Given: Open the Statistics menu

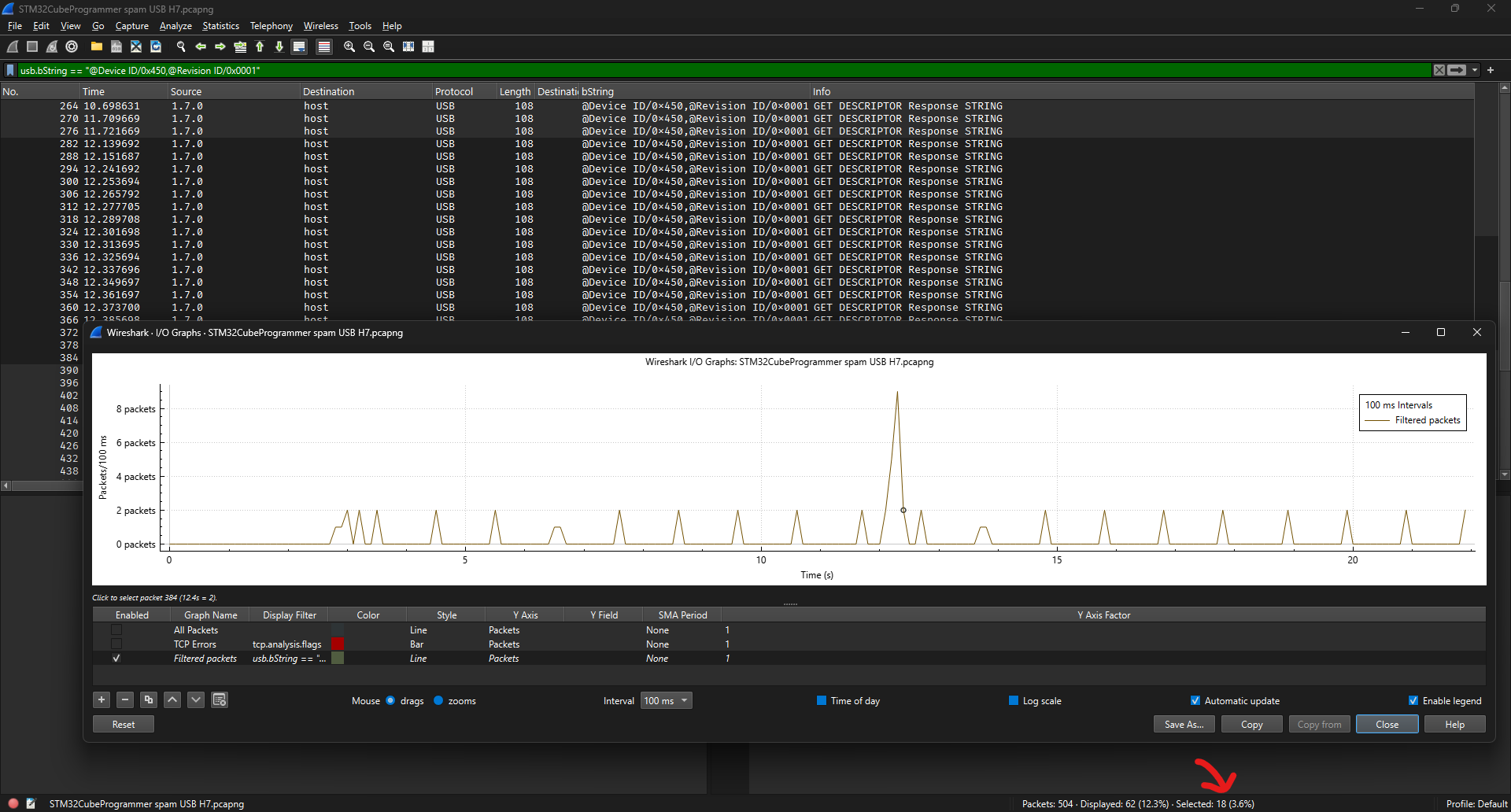Looking at the screenshot, I should pos(220,25).
